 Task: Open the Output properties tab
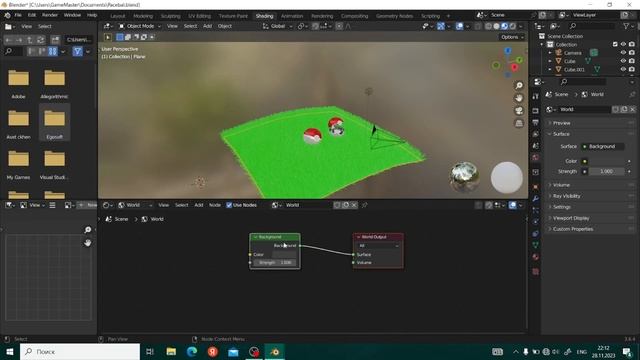(x=536, y=122)
